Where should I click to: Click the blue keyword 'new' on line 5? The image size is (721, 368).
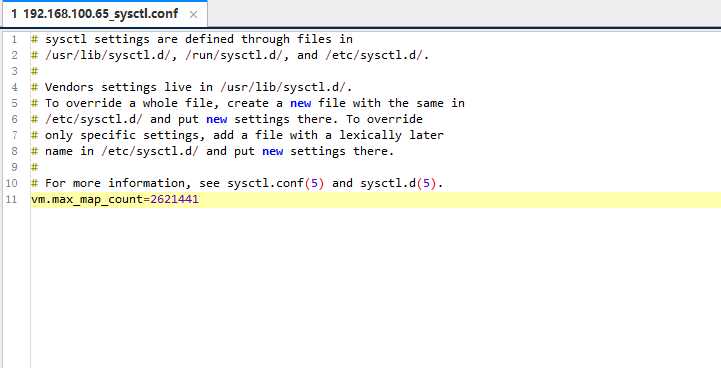pos(301,103)
